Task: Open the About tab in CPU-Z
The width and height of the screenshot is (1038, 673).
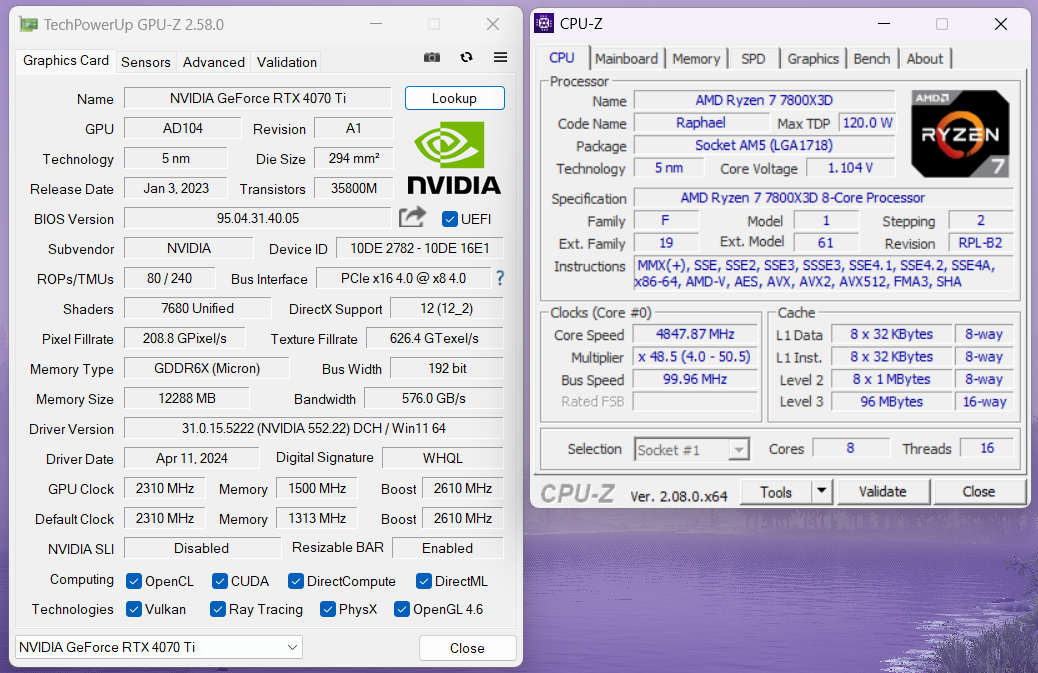Action: pos(925,58)
